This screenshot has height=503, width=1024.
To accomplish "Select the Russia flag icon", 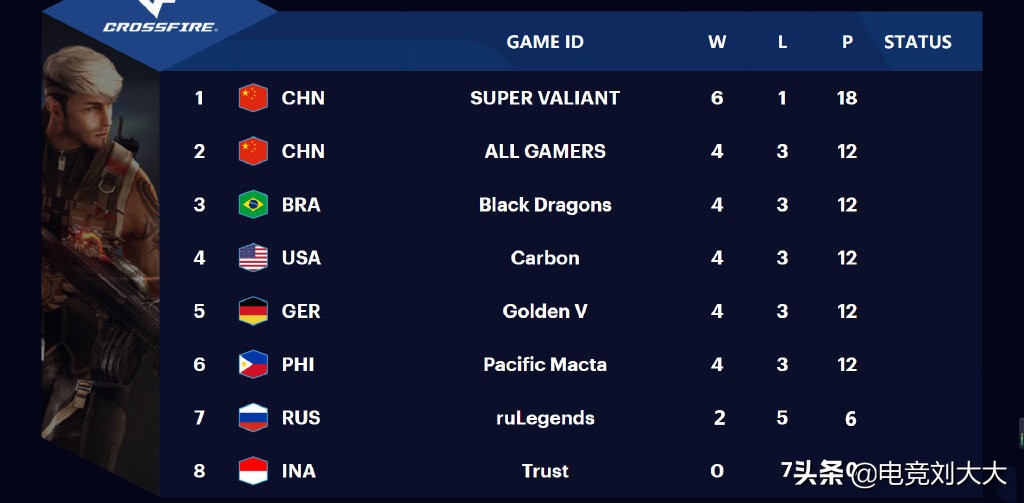I will pyautogui.click(x=253, y=417).
